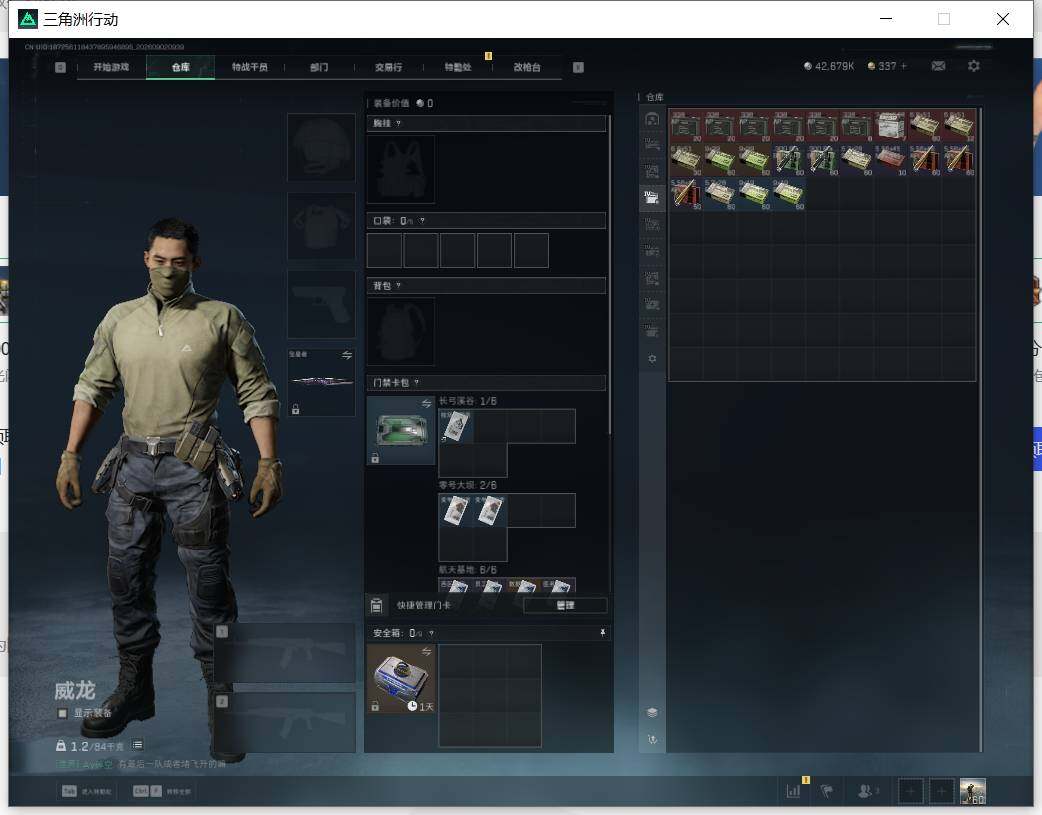Click swap arrows on keycard case

[x=426, y=404]
